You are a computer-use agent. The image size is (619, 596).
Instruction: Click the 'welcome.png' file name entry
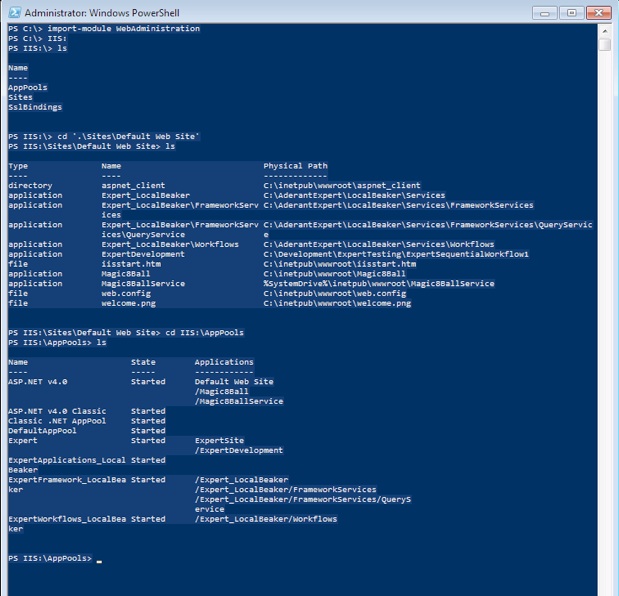point(126,303)
